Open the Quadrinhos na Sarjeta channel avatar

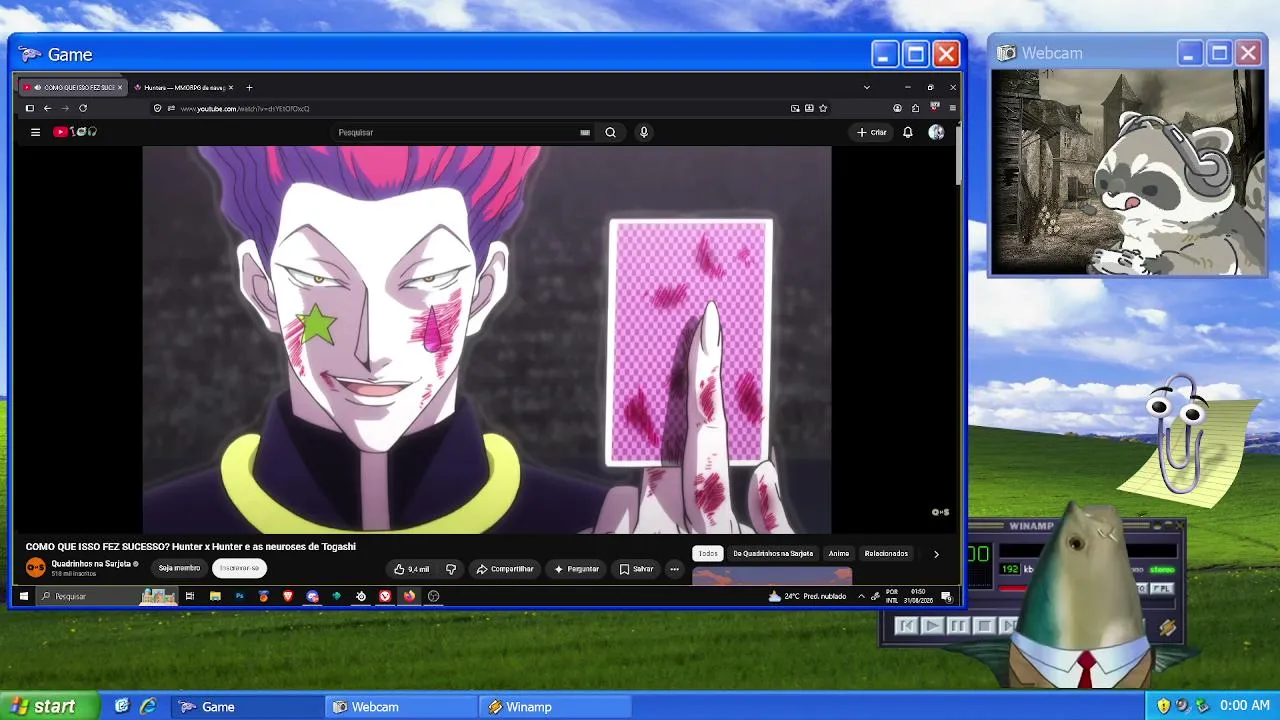(36, 568)
